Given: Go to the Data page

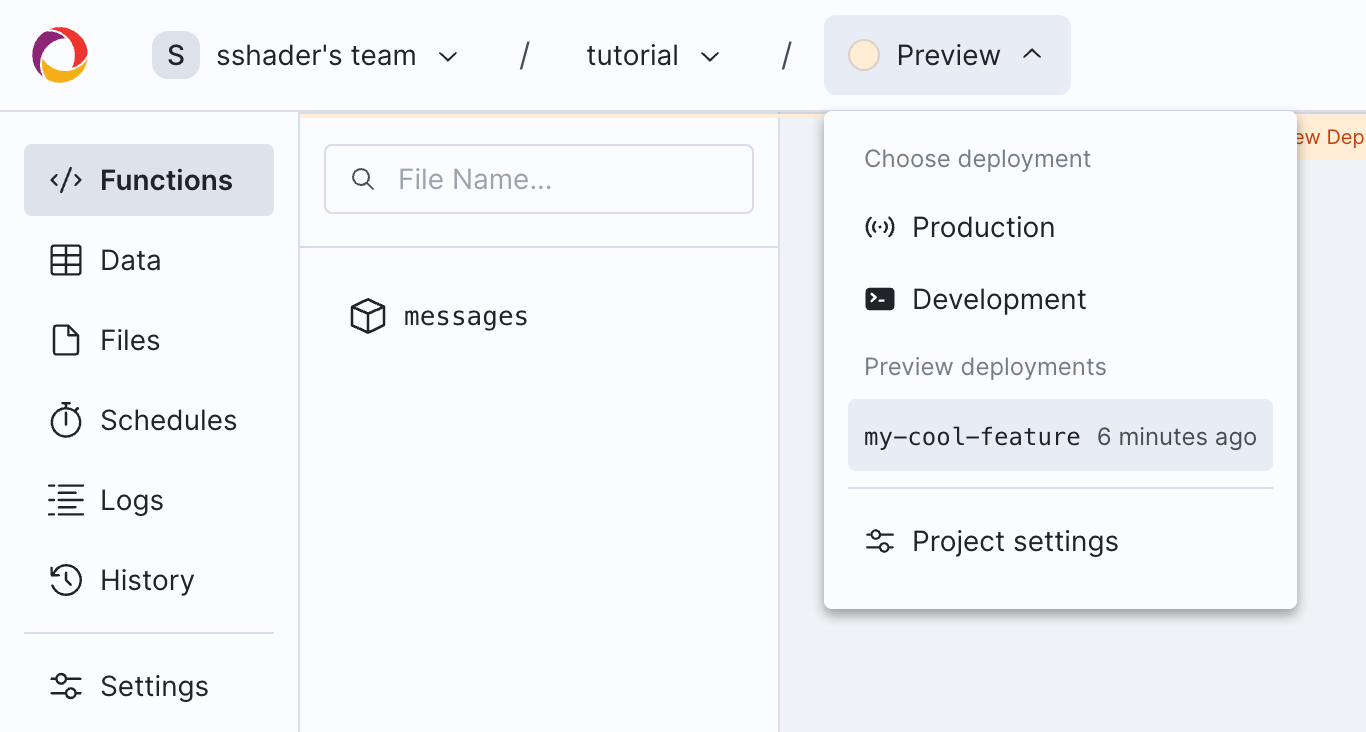Looking at the screenshot, I should coord(149,260).
